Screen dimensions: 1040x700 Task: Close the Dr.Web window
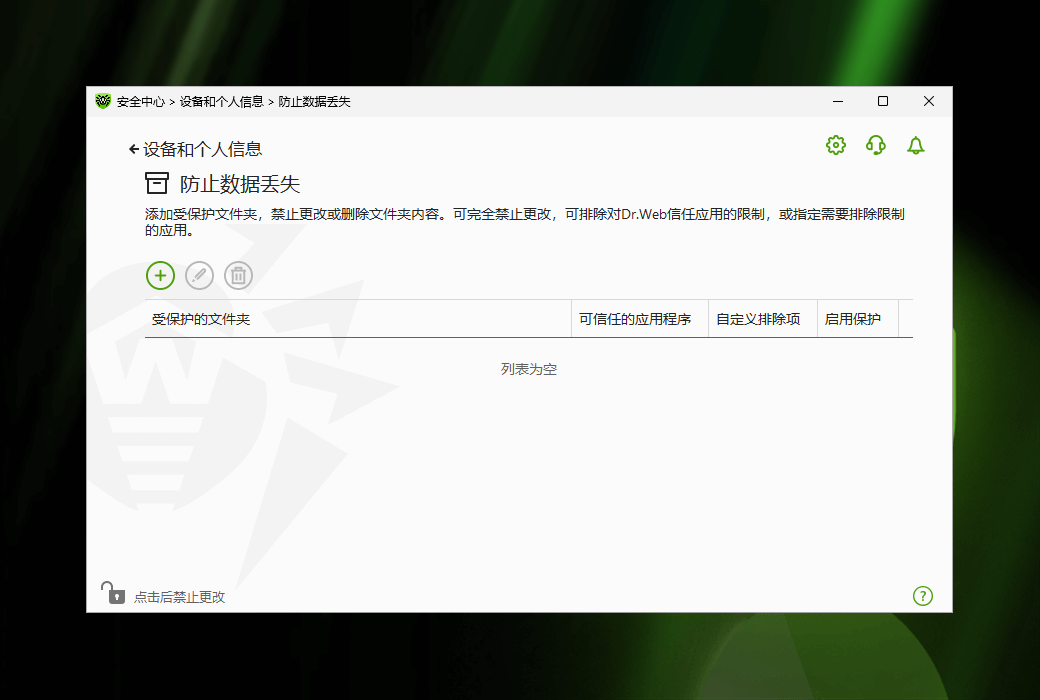pos(929,102)
